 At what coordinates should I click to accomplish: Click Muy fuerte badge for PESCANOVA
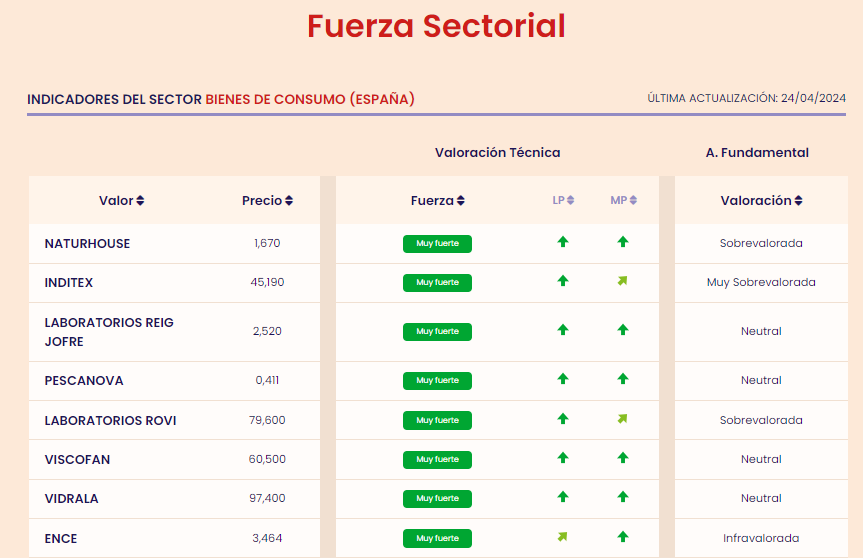pos(437,380)
